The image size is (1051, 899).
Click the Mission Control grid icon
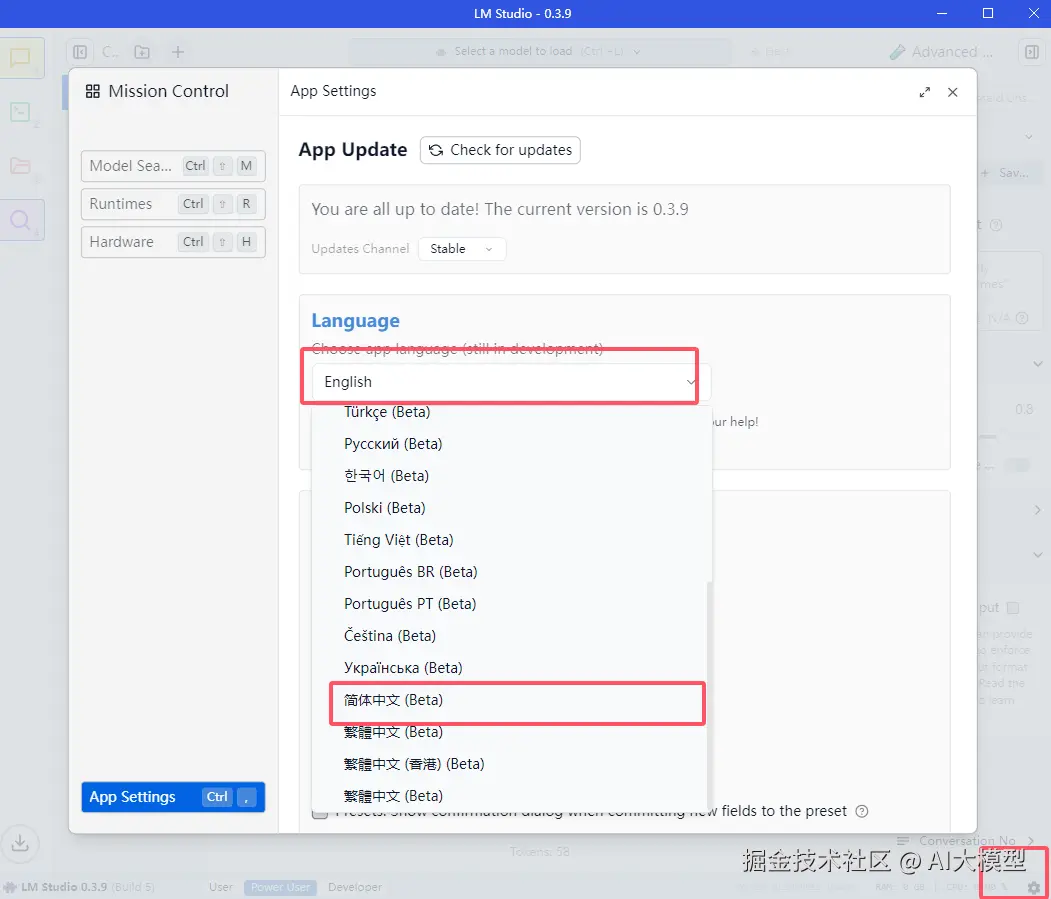tap(92, 91)
